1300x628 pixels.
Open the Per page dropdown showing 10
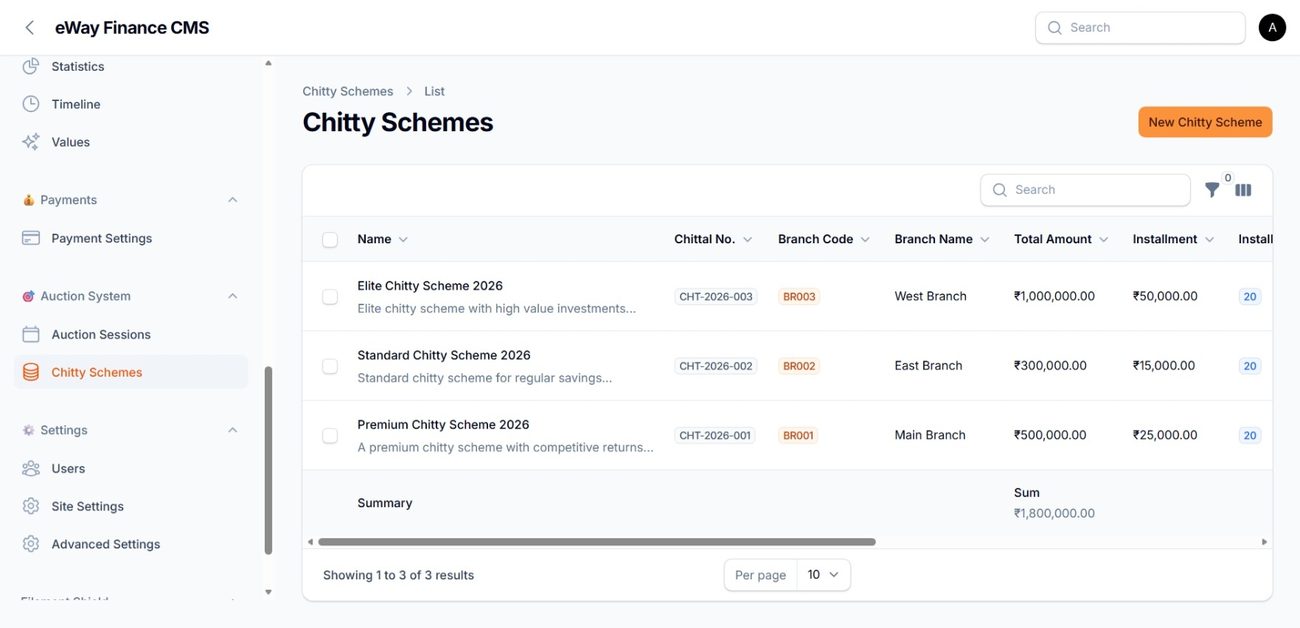coord(823,575)
